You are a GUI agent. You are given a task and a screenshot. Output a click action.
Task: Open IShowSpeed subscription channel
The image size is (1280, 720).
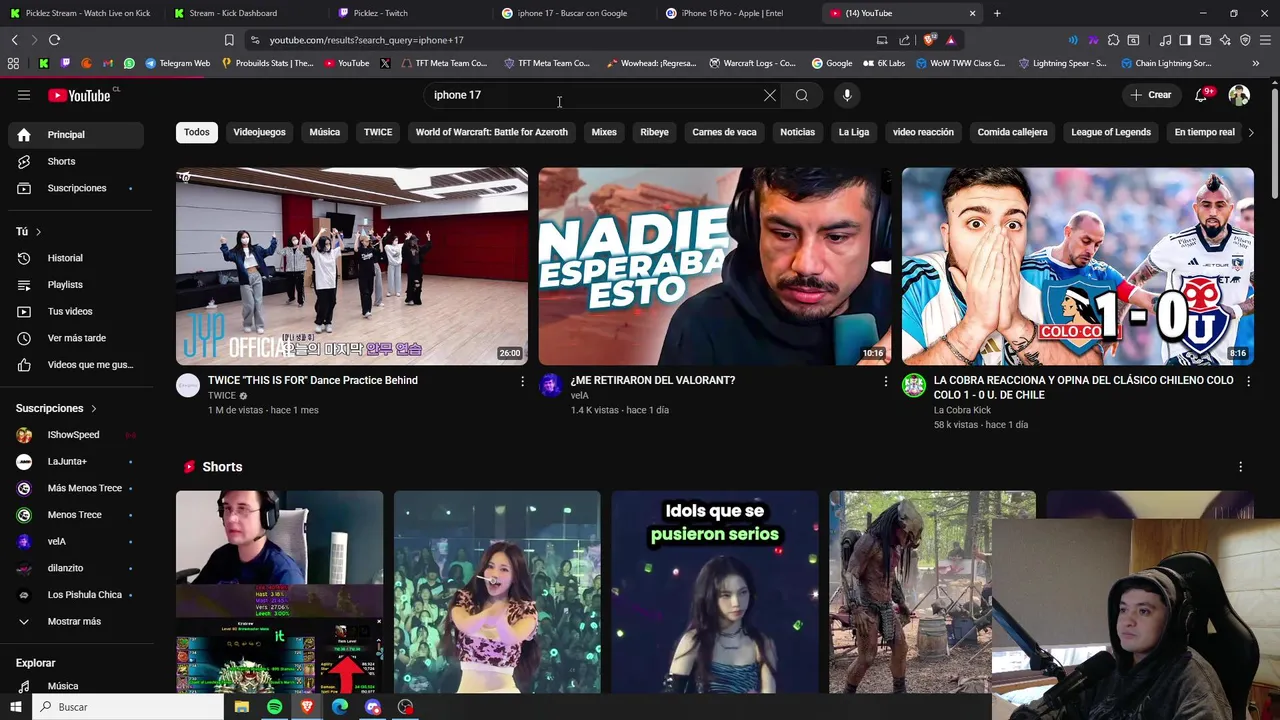tap(74, 435)
